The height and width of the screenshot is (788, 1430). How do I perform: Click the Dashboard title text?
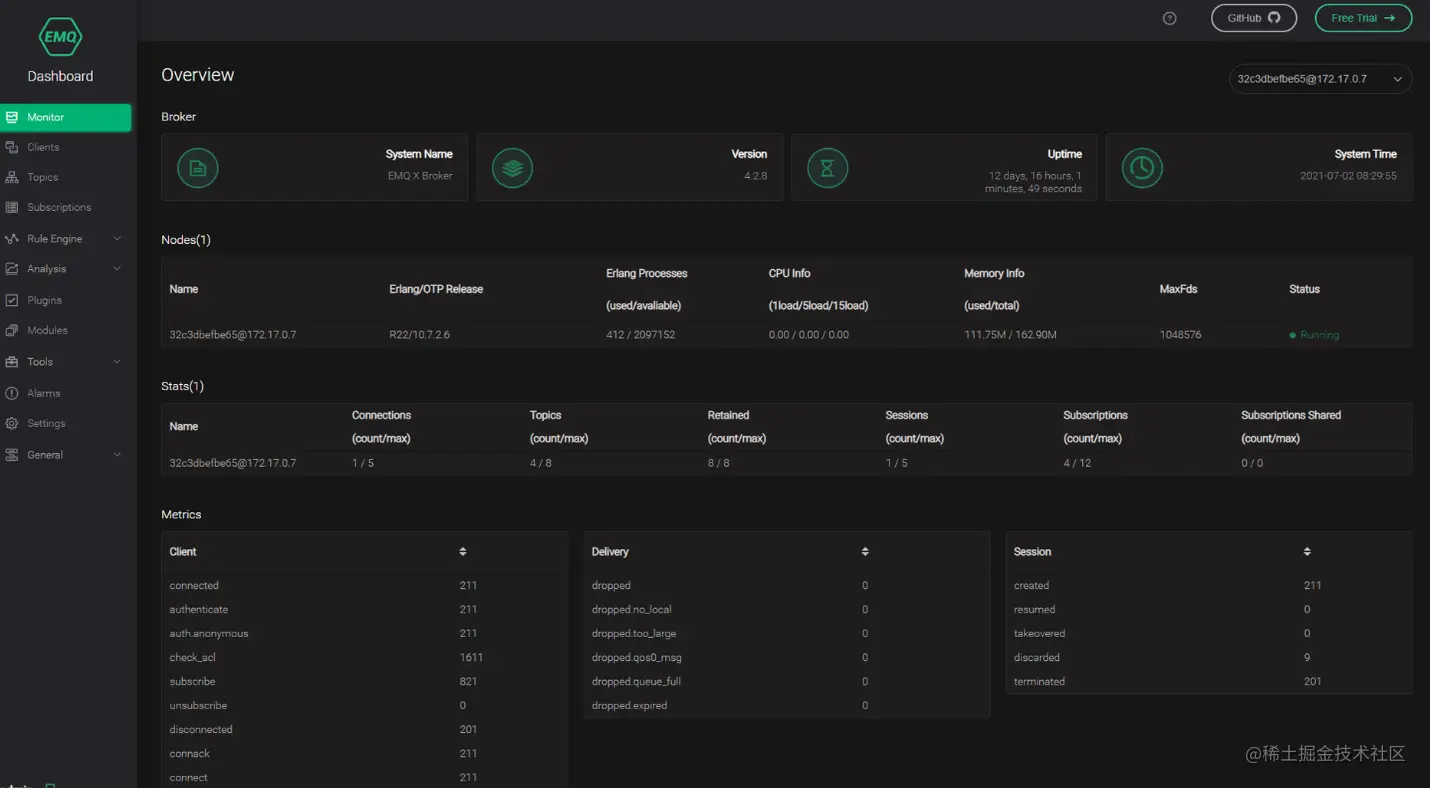point(60,76)
